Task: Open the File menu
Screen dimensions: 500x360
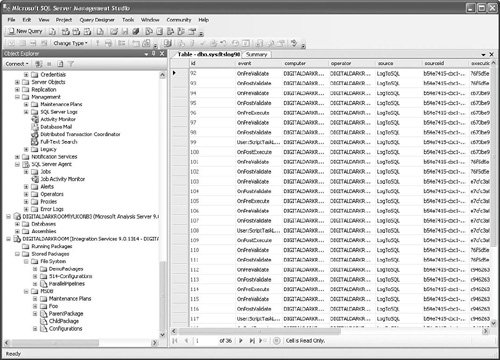Action: pos(11,20)
